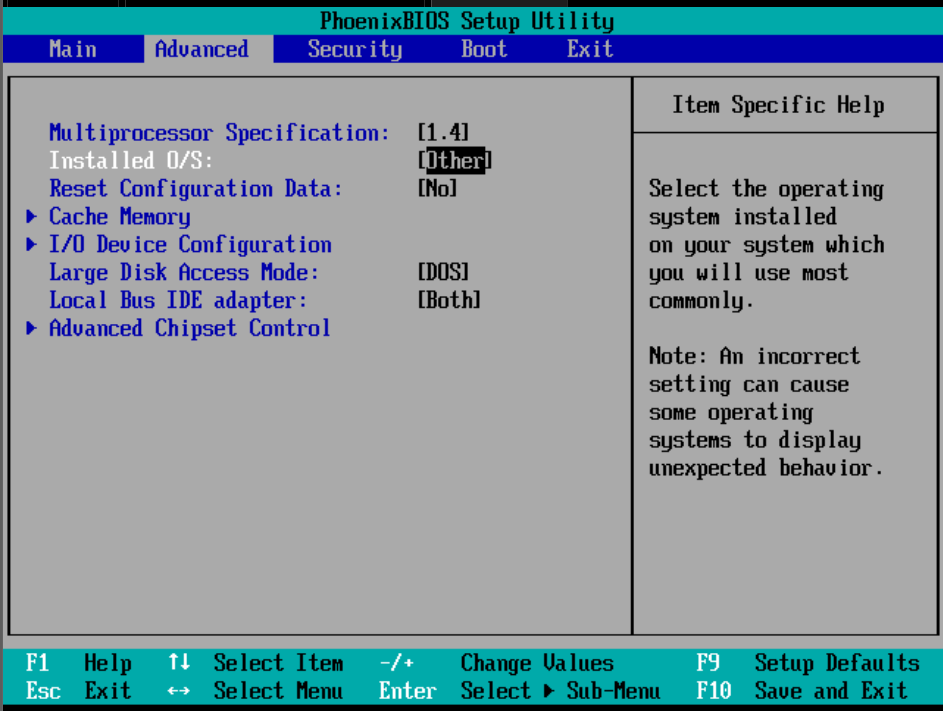
Task: Change the highlighted [Other] OS value
Action: coord(455,161)
